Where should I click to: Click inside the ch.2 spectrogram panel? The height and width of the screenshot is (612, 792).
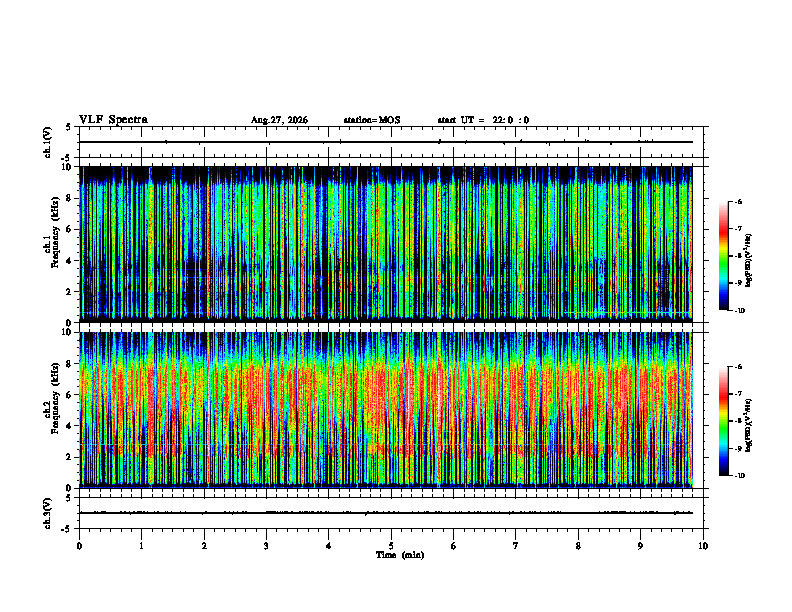(x=386, y=410)
